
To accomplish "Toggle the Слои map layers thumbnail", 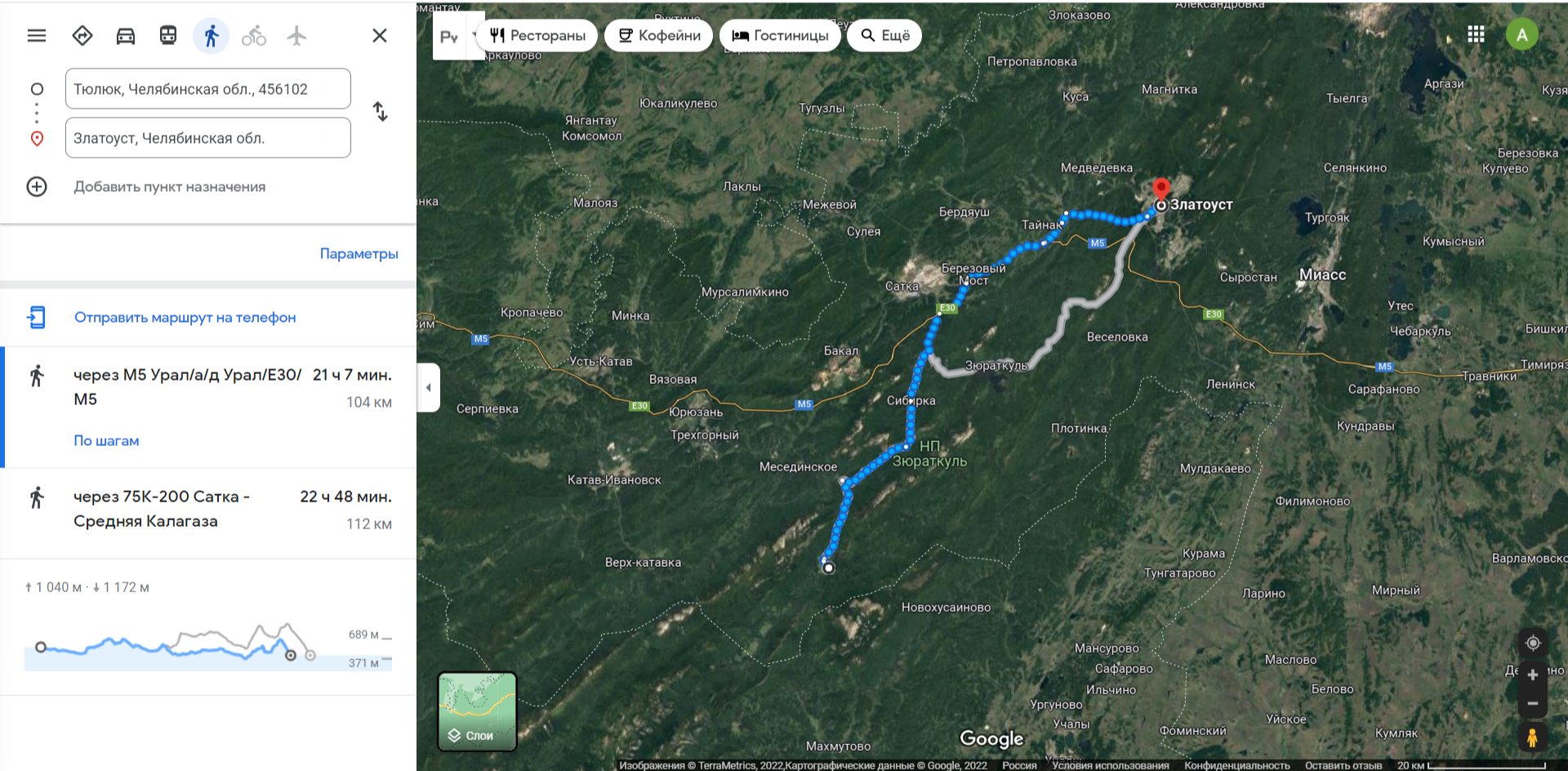I will [477, 711].
